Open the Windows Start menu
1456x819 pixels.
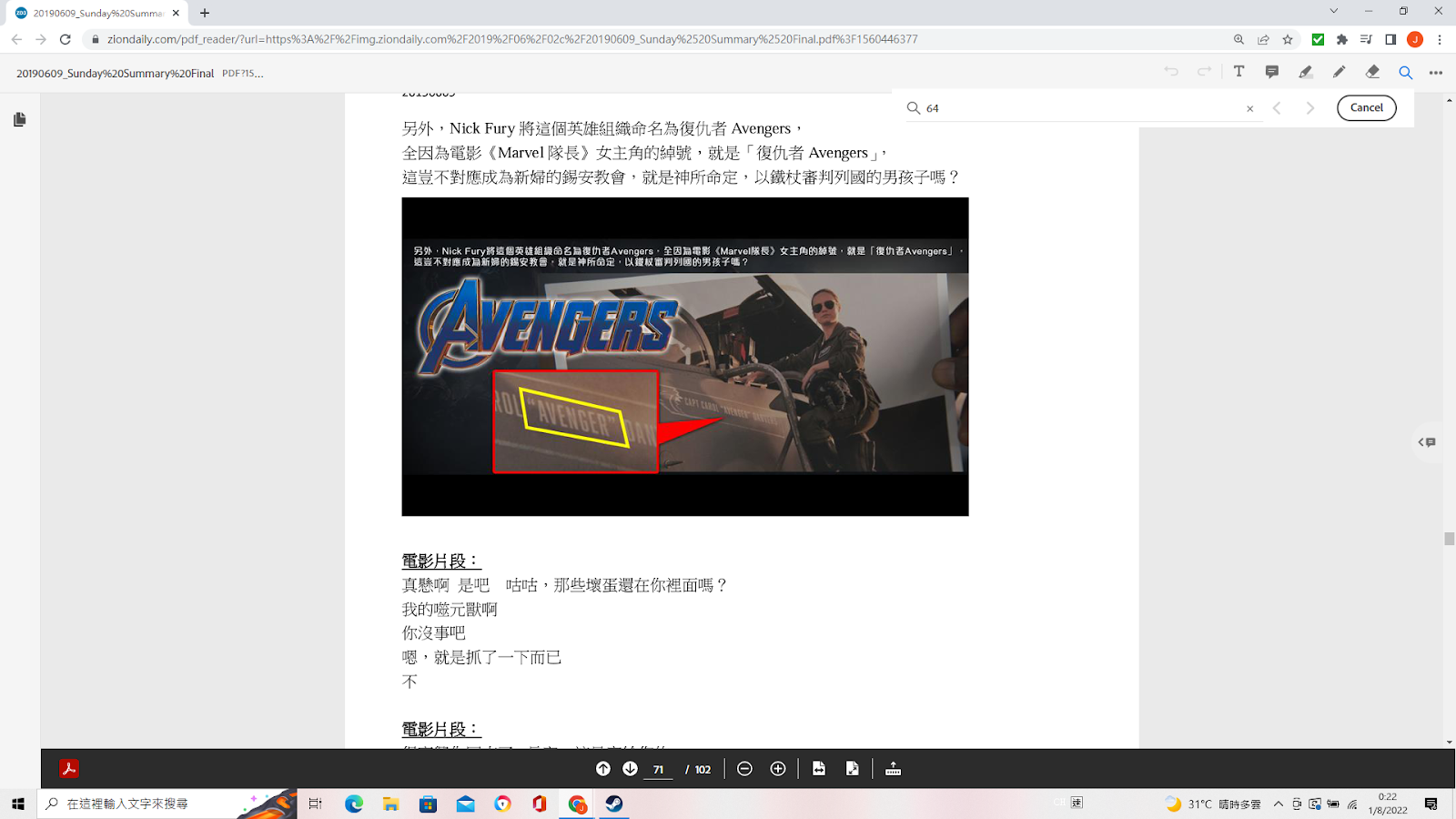[18, 804]
